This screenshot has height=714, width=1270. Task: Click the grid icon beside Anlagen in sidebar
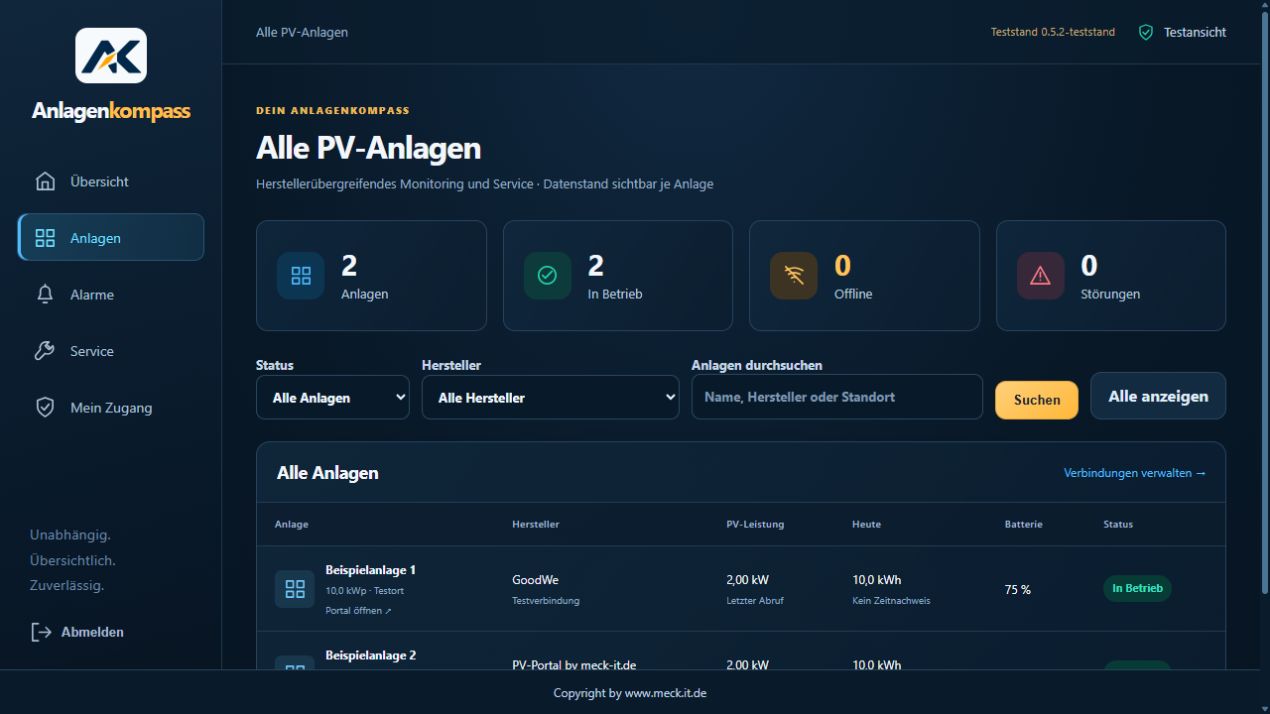pyautogui.click(x=45, y=238)
